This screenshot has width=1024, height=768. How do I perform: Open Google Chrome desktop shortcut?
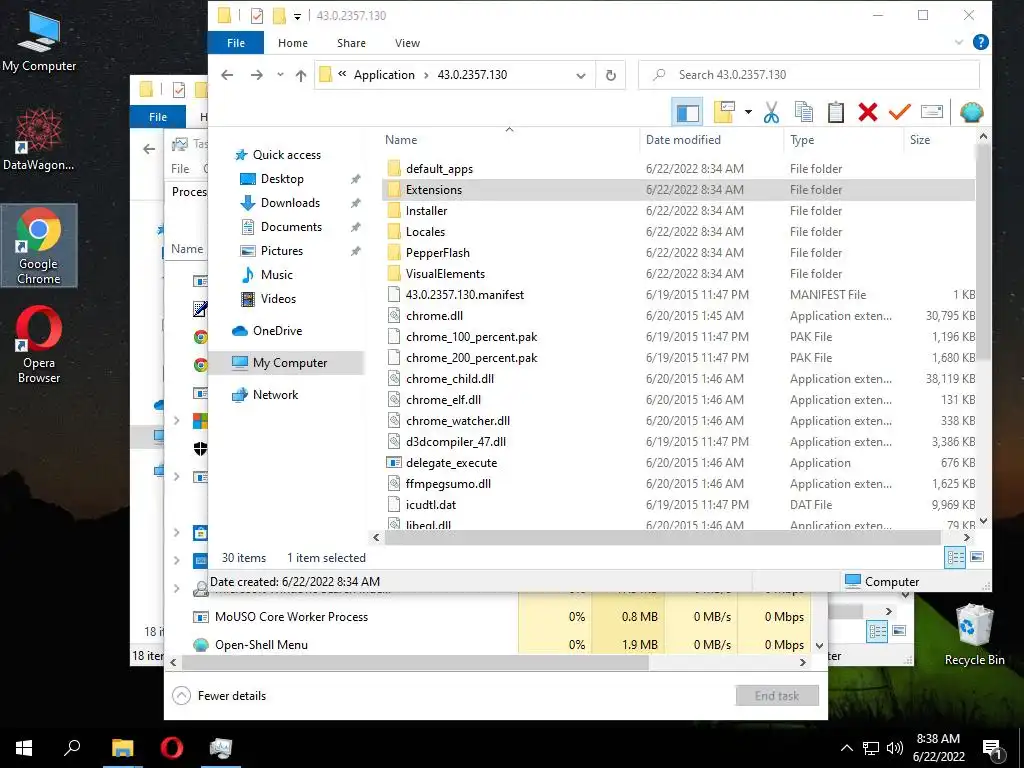[39, 246]
